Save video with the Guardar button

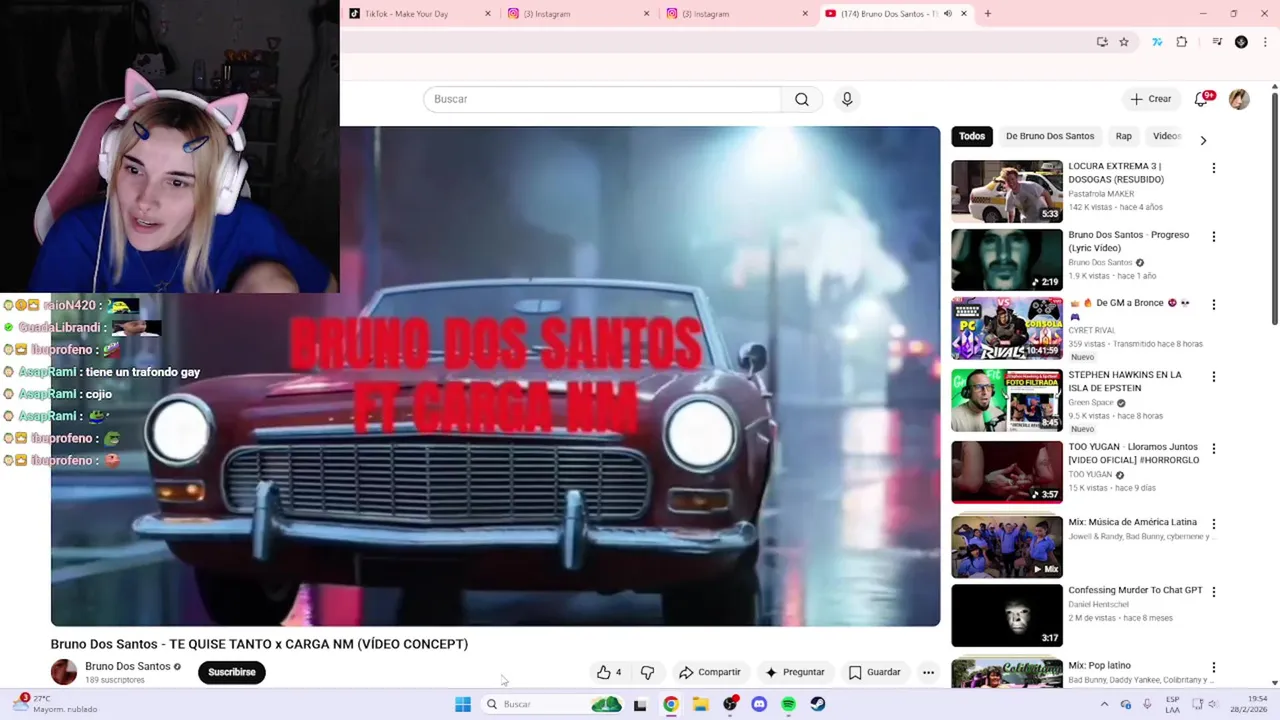click(x=874, y=672)
